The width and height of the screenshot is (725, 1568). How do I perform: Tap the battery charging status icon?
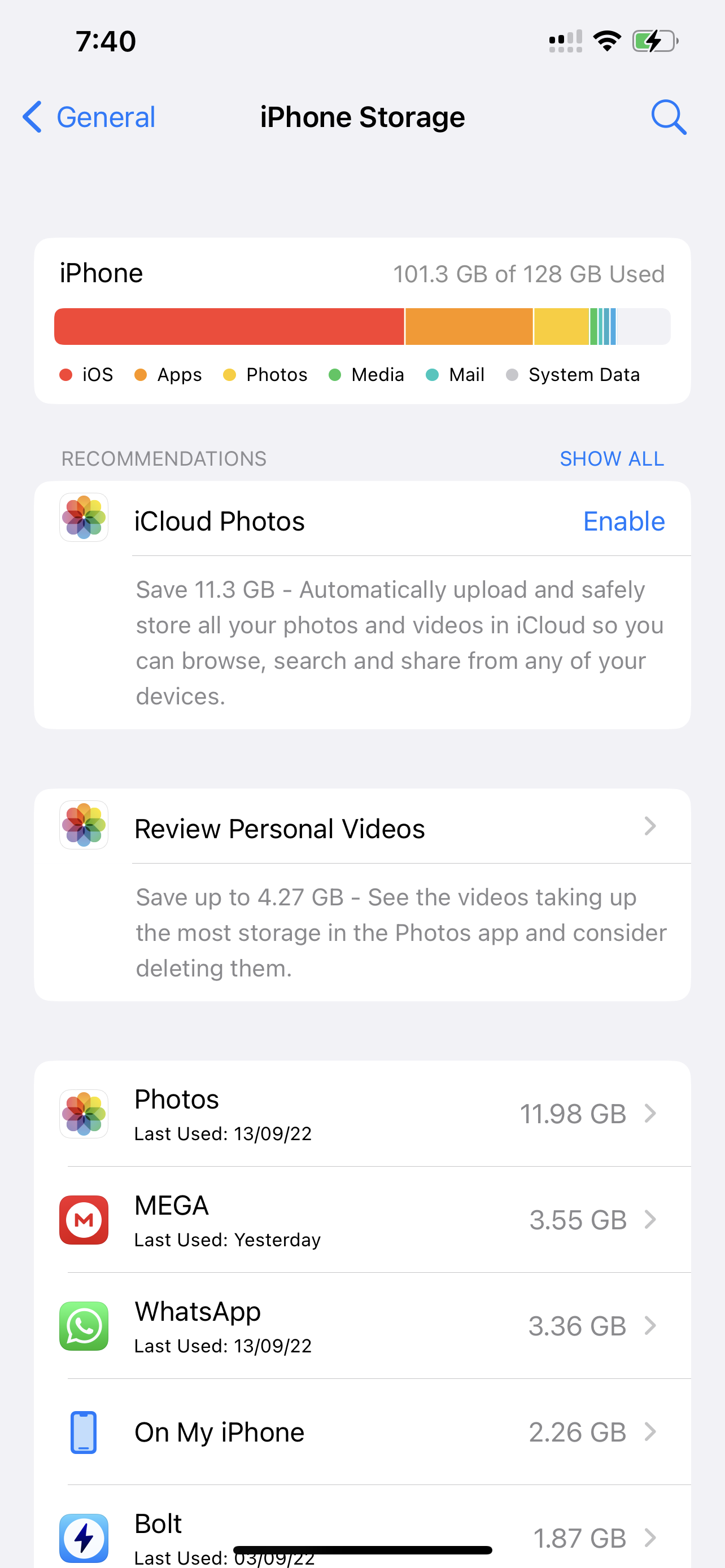click(x=654, y=41)
